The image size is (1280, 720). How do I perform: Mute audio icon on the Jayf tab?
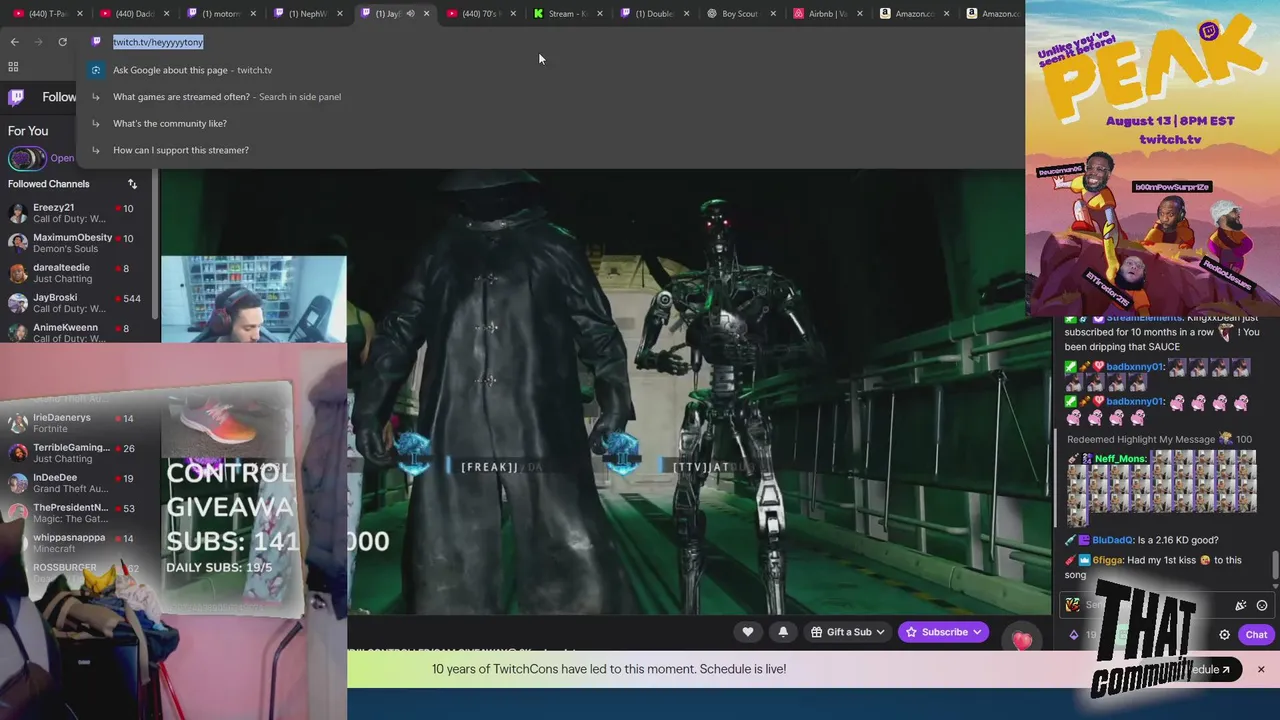[x=410, y=14]
